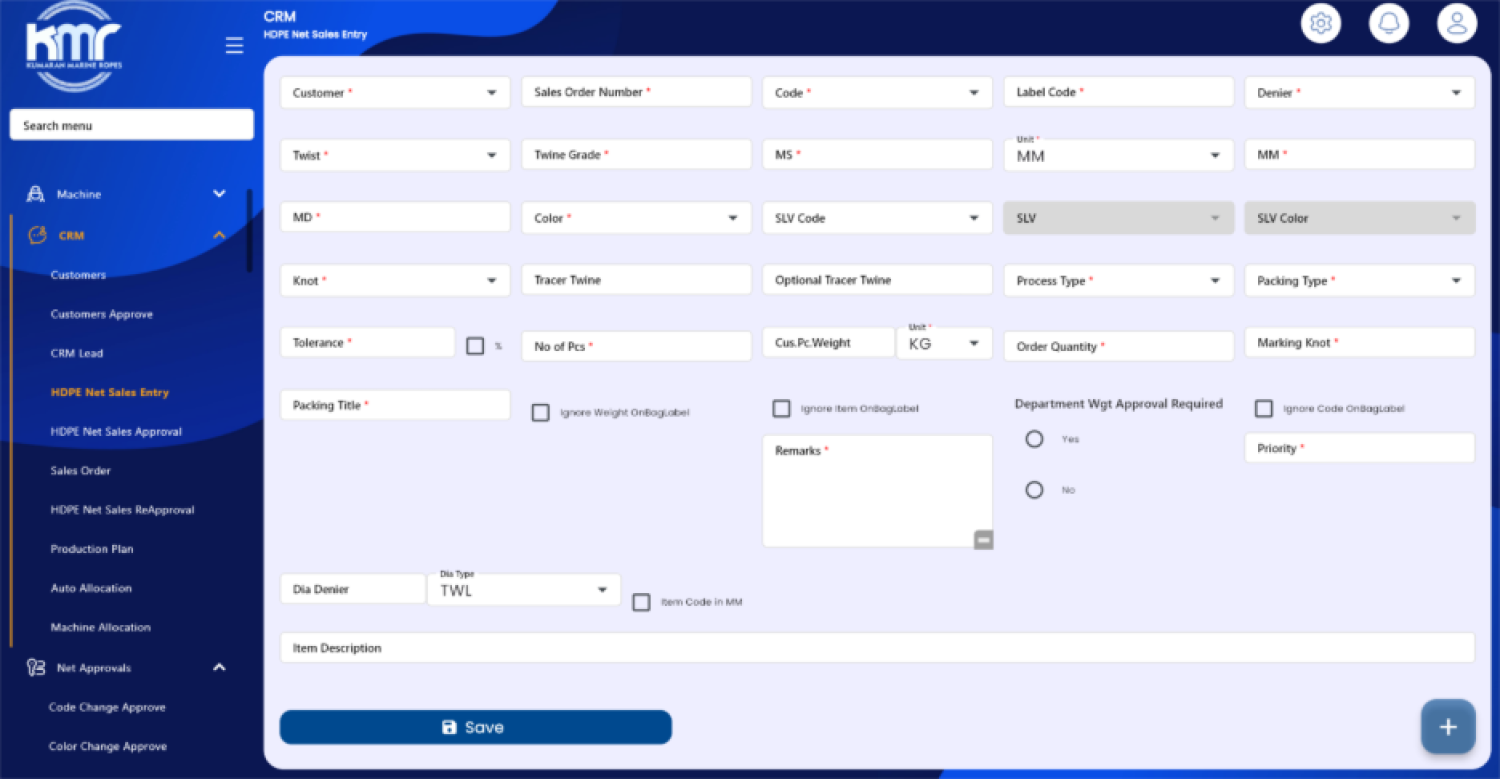Open HDPE Net Sales Approval menu item

click(x=116, y=432)
